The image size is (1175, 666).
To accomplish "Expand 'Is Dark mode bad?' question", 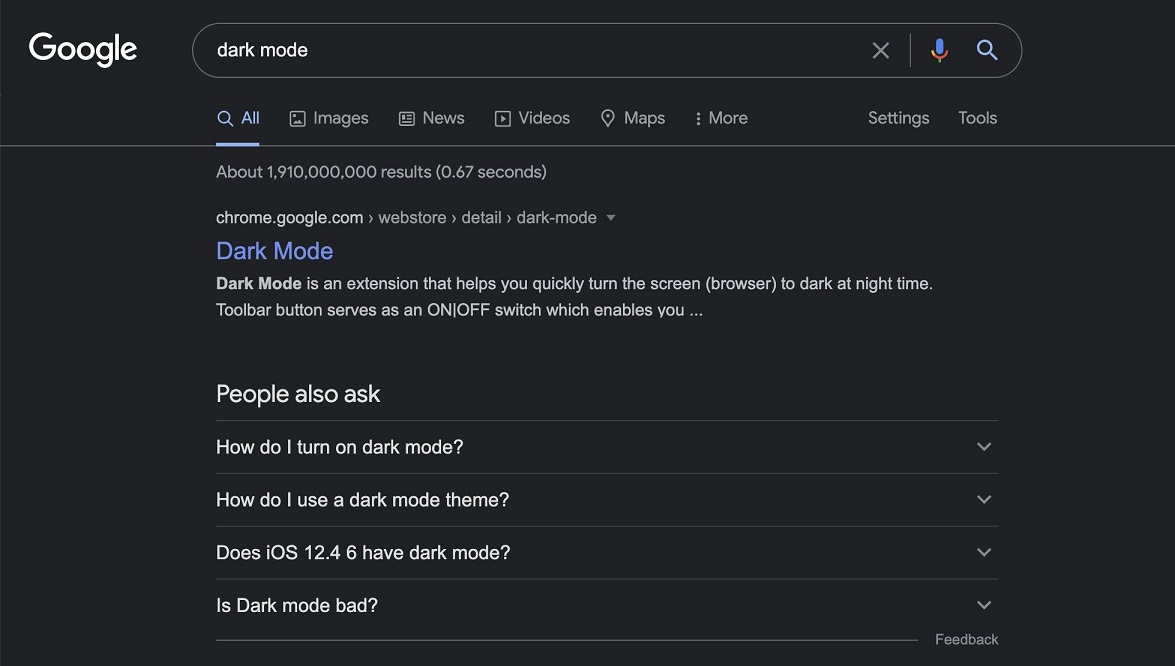I will pyautogui.click(x=983, y=605).
